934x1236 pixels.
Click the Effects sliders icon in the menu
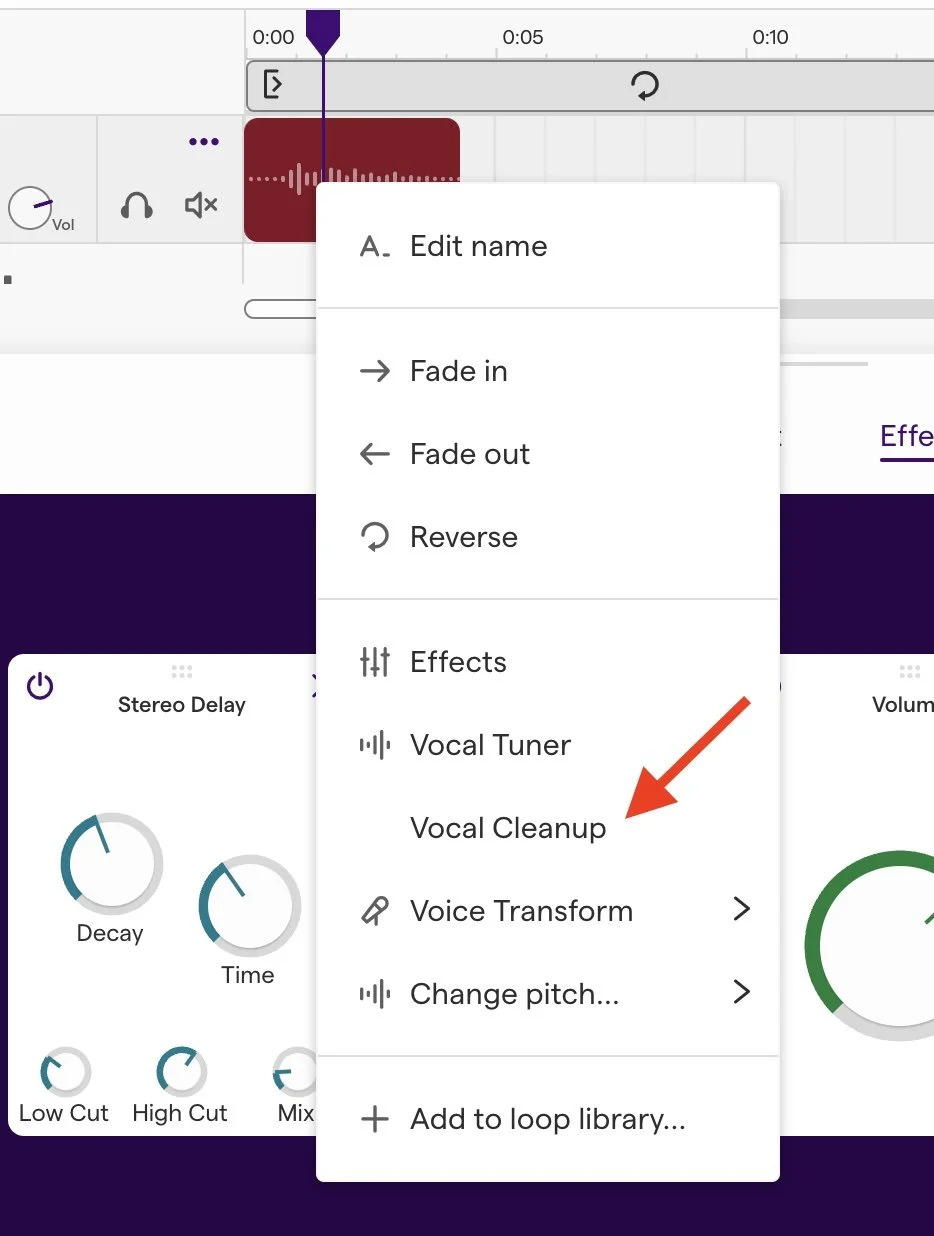click(x=375, y=661)
